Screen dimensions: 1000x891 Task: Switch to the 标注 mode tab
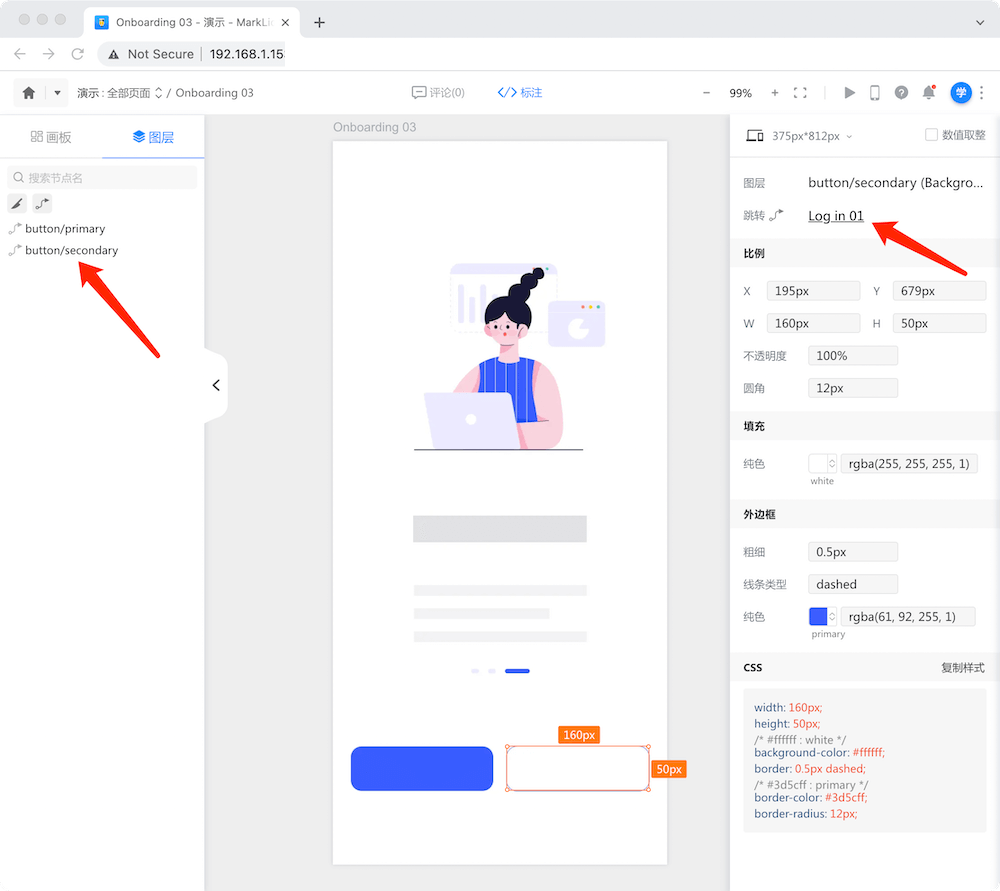click(x=520, y=93)
